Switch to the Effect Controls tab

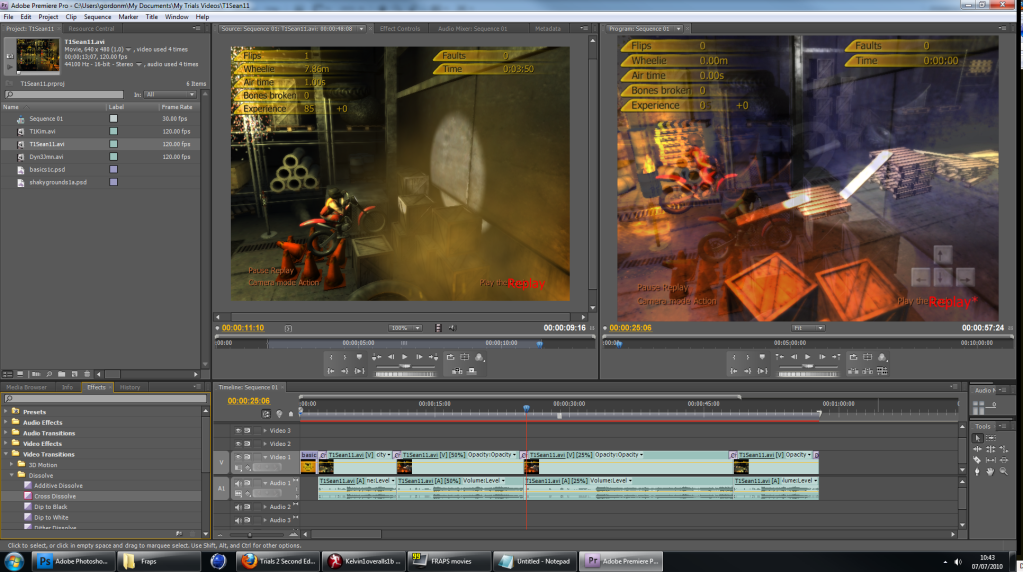400,29
